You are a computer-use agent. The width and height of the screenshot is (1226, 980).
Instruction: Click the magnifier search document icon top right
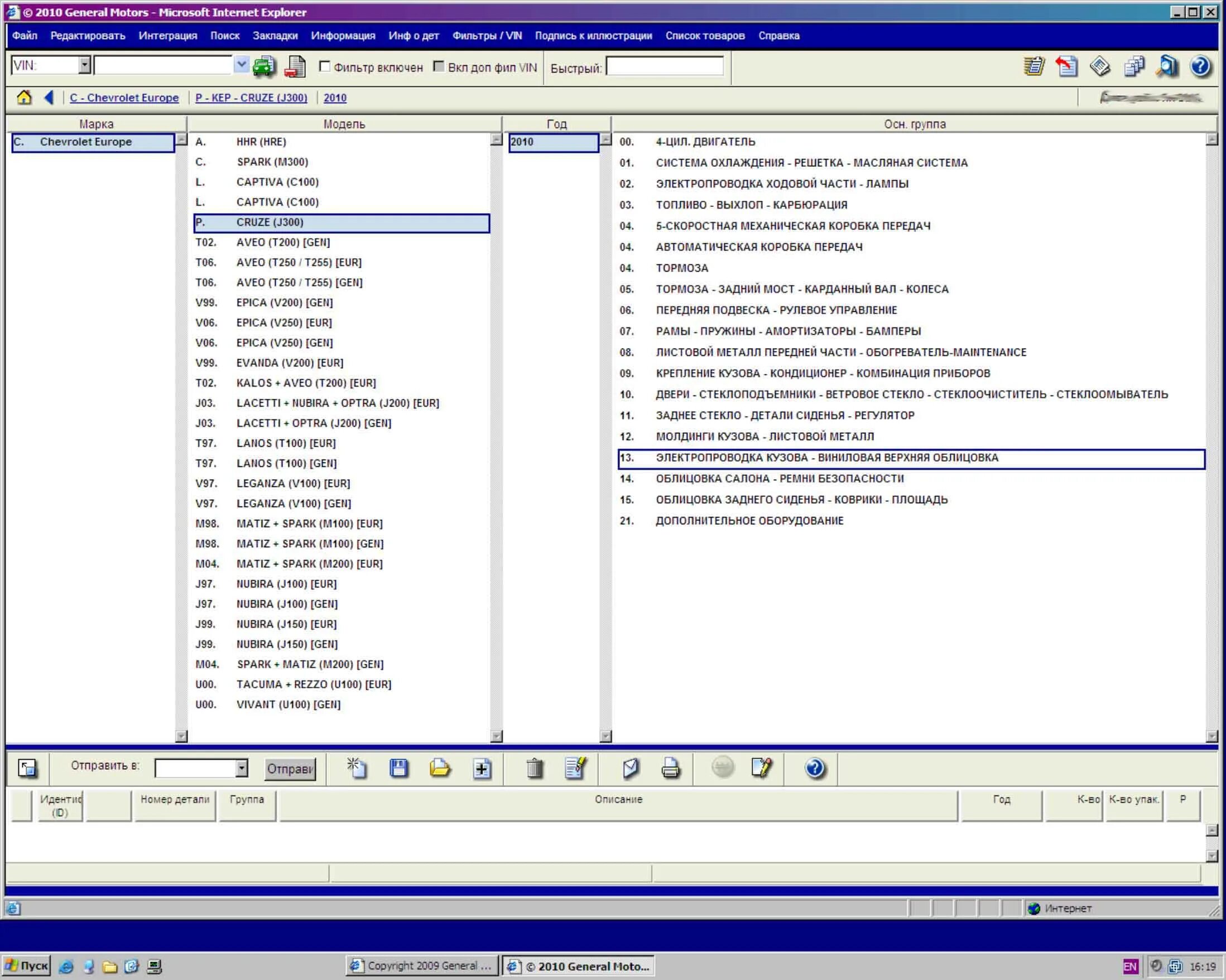tap(1167, 66)
